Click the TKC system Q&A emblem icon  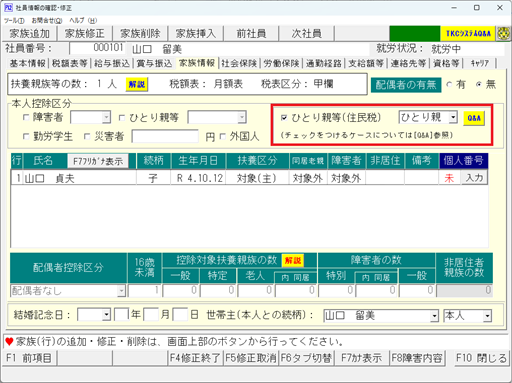click(x=503, y=33)
